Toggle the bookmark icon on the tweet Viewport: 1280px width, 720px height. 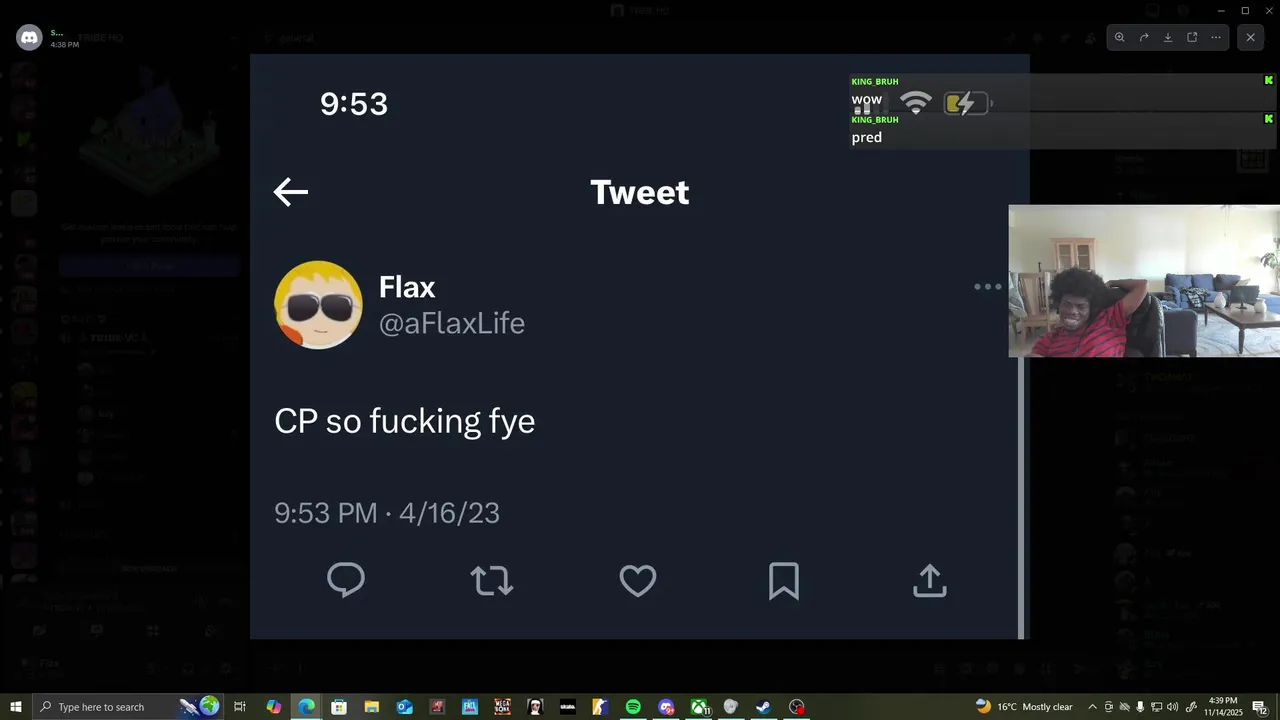pos(783,580)
